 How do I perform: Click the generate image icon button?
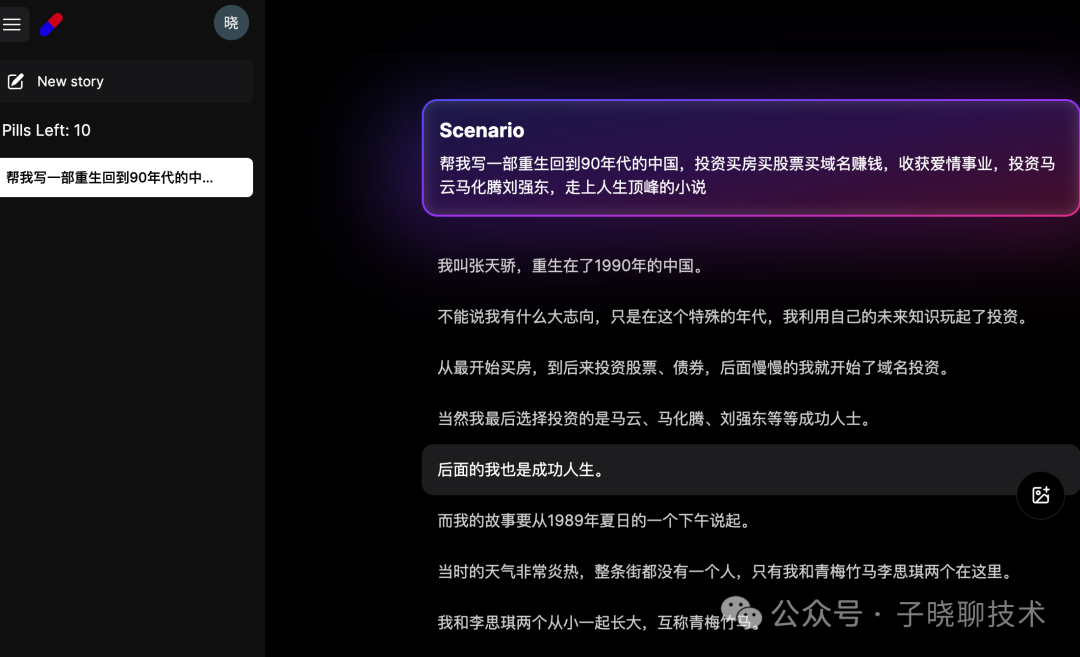(x=1041, y=495)
